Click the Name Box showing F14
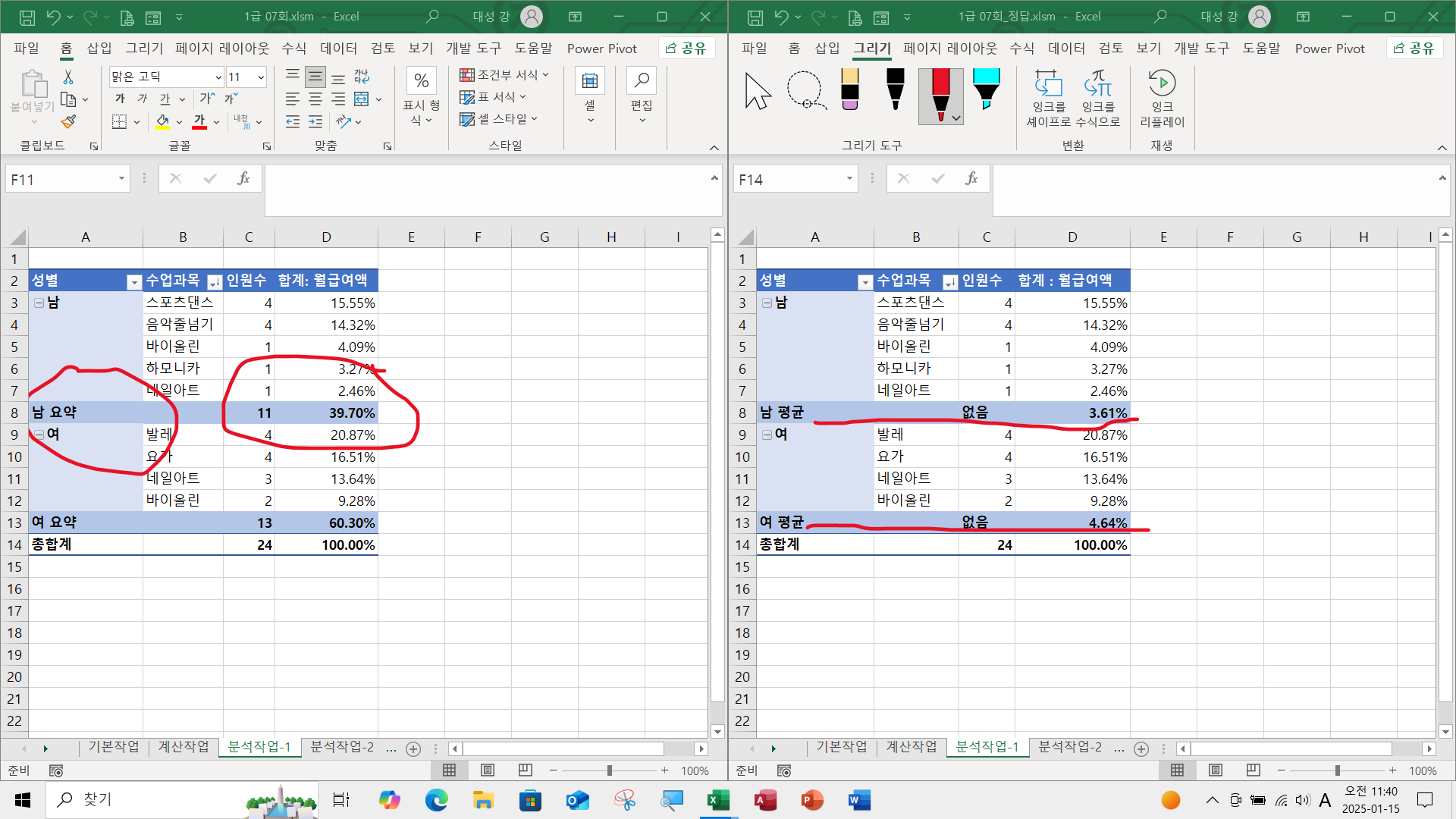 point(789,180)
